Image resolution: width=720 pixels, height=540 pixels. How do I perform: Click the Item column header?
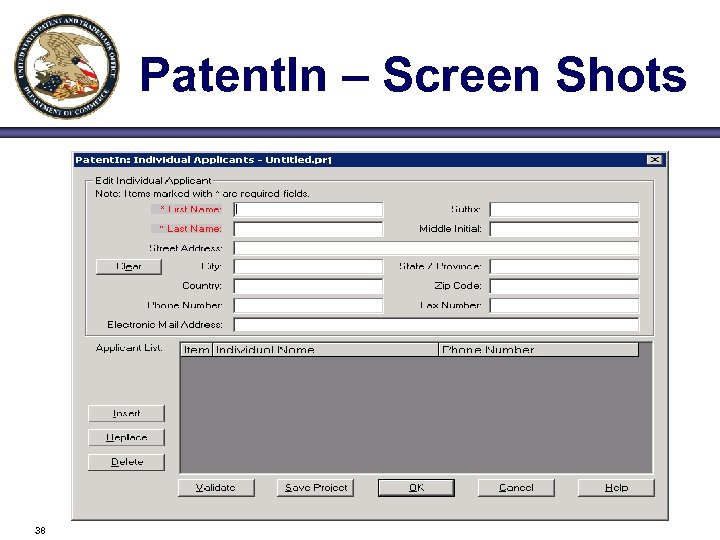point(197,350)
